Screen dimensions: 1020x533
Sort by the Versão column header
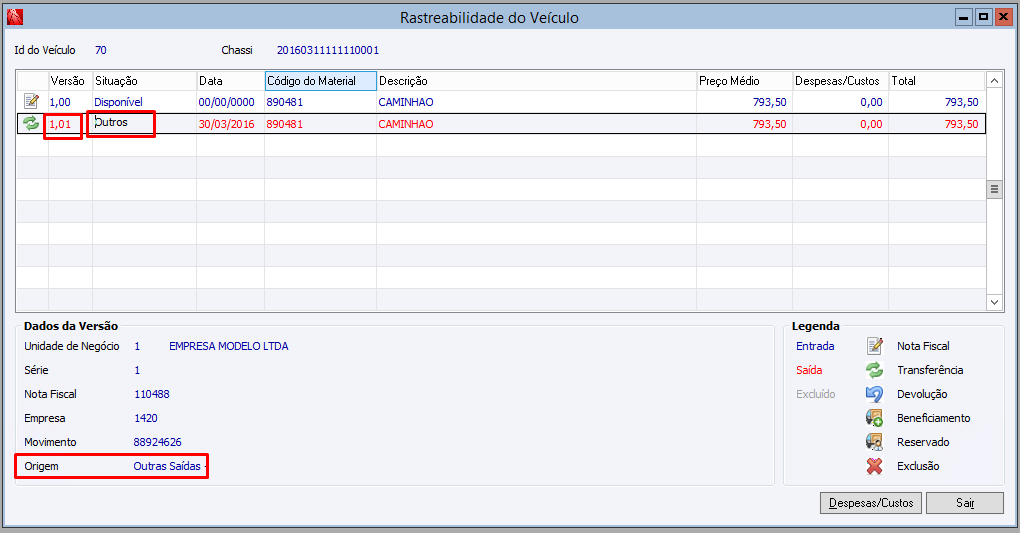(70, 81)
